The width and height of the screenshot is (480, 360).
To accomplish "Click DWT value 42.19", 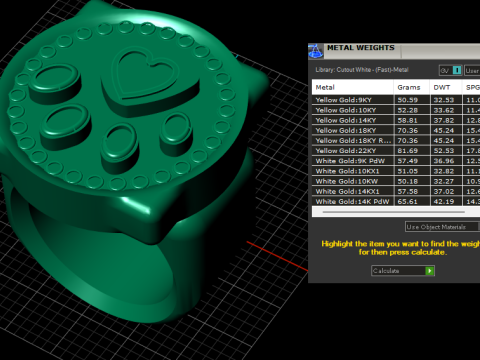I will (444, 201).
